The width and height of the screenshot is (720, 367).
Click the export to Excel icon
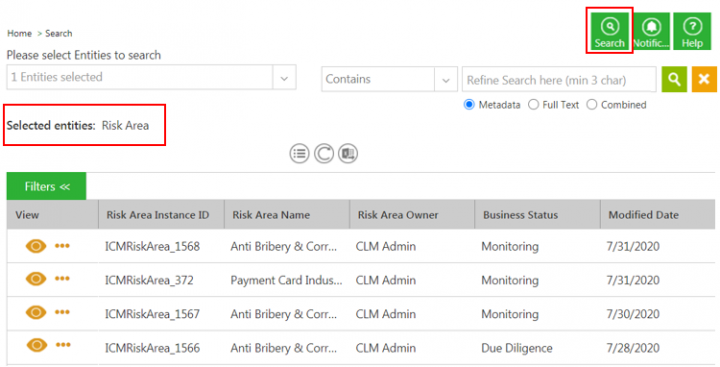coord(348,153)
